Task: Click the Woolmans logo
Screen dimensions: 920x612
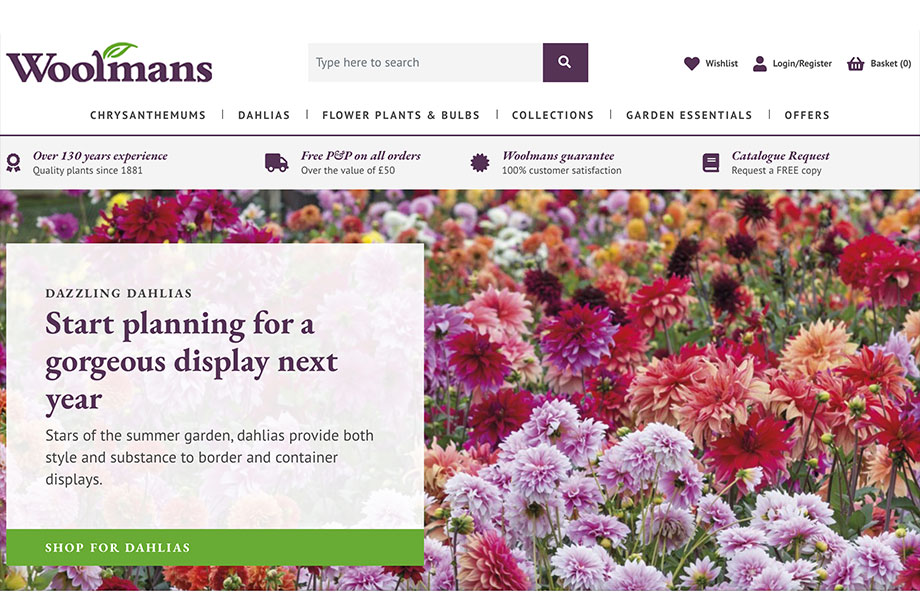Action: point(109,63)
